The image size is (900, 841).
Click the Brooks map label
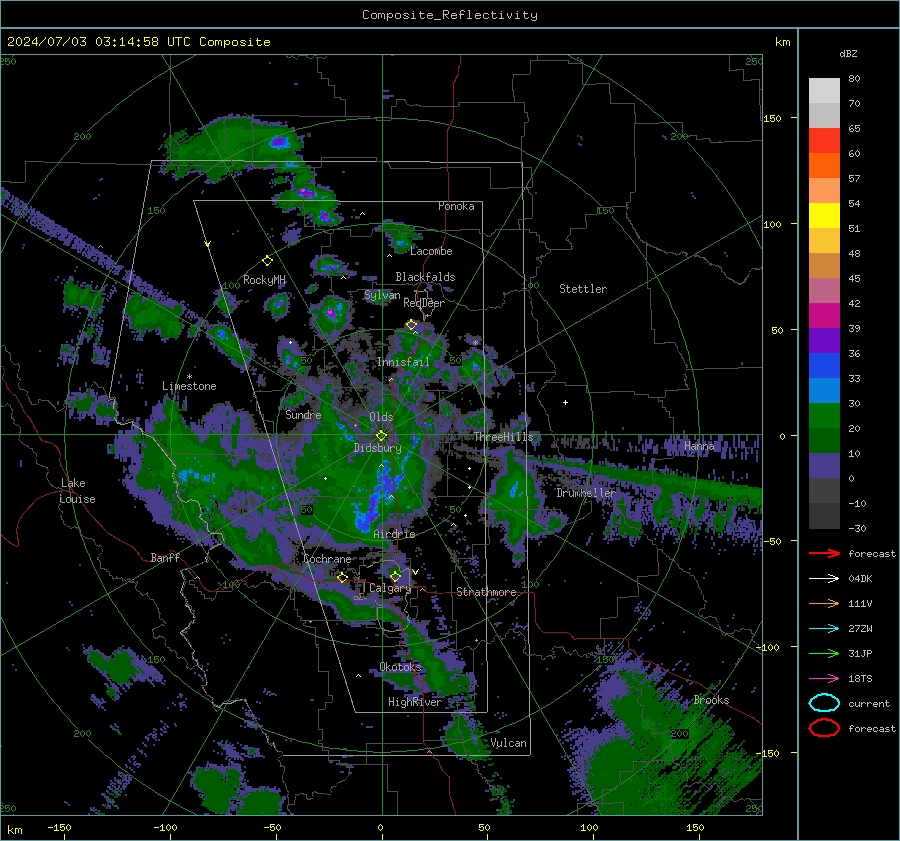711,700
